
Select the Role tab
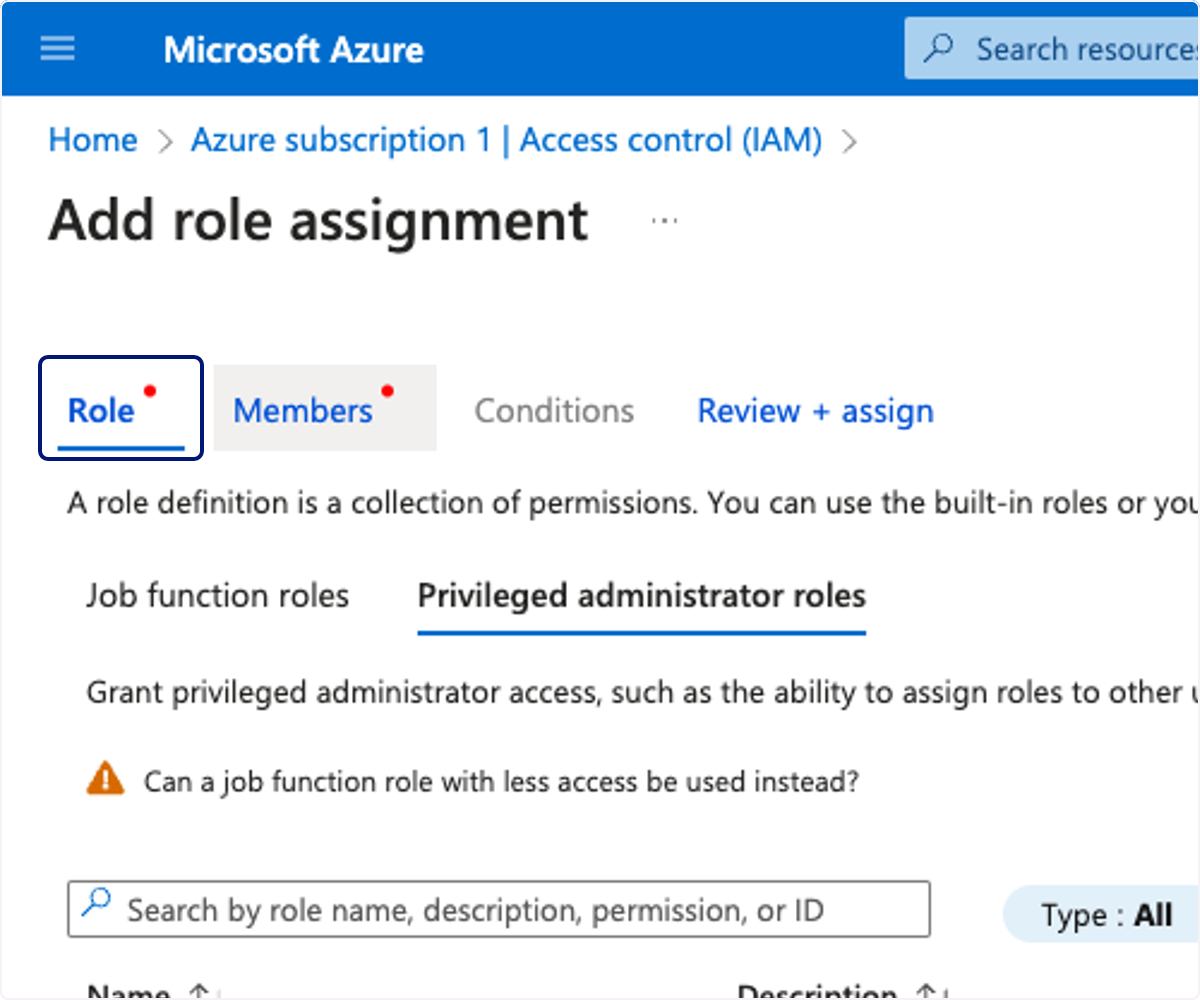click(x=121, y=409)
